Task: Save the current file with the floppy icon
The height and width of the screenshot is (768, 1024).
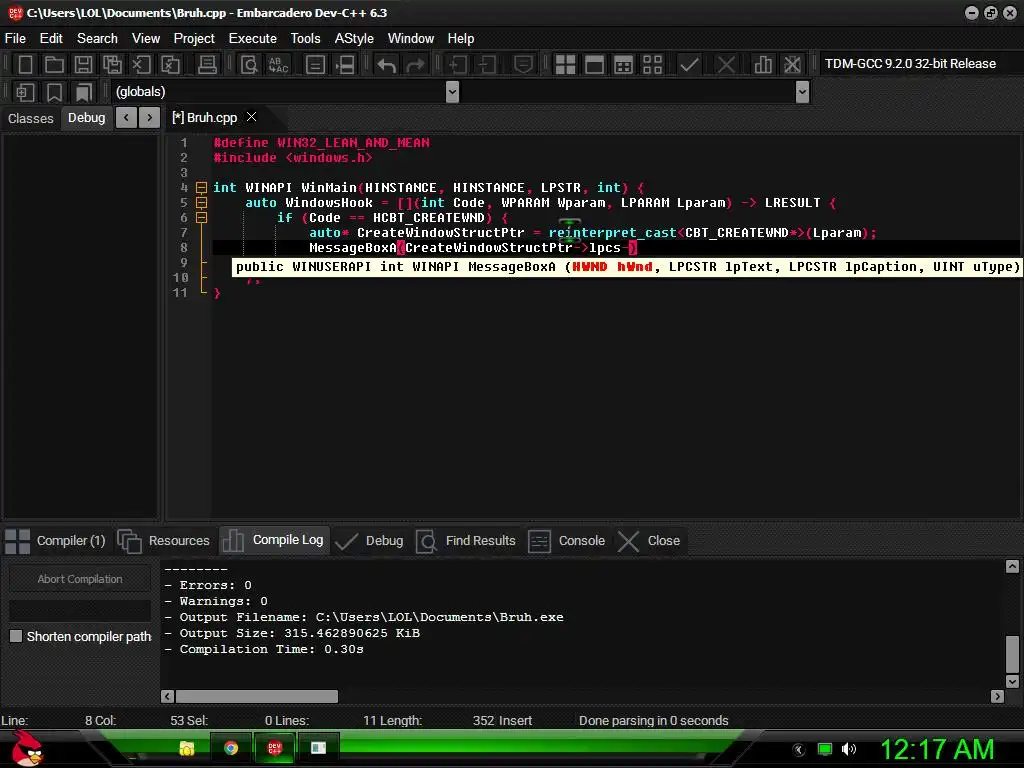Action: pos(83,64)
